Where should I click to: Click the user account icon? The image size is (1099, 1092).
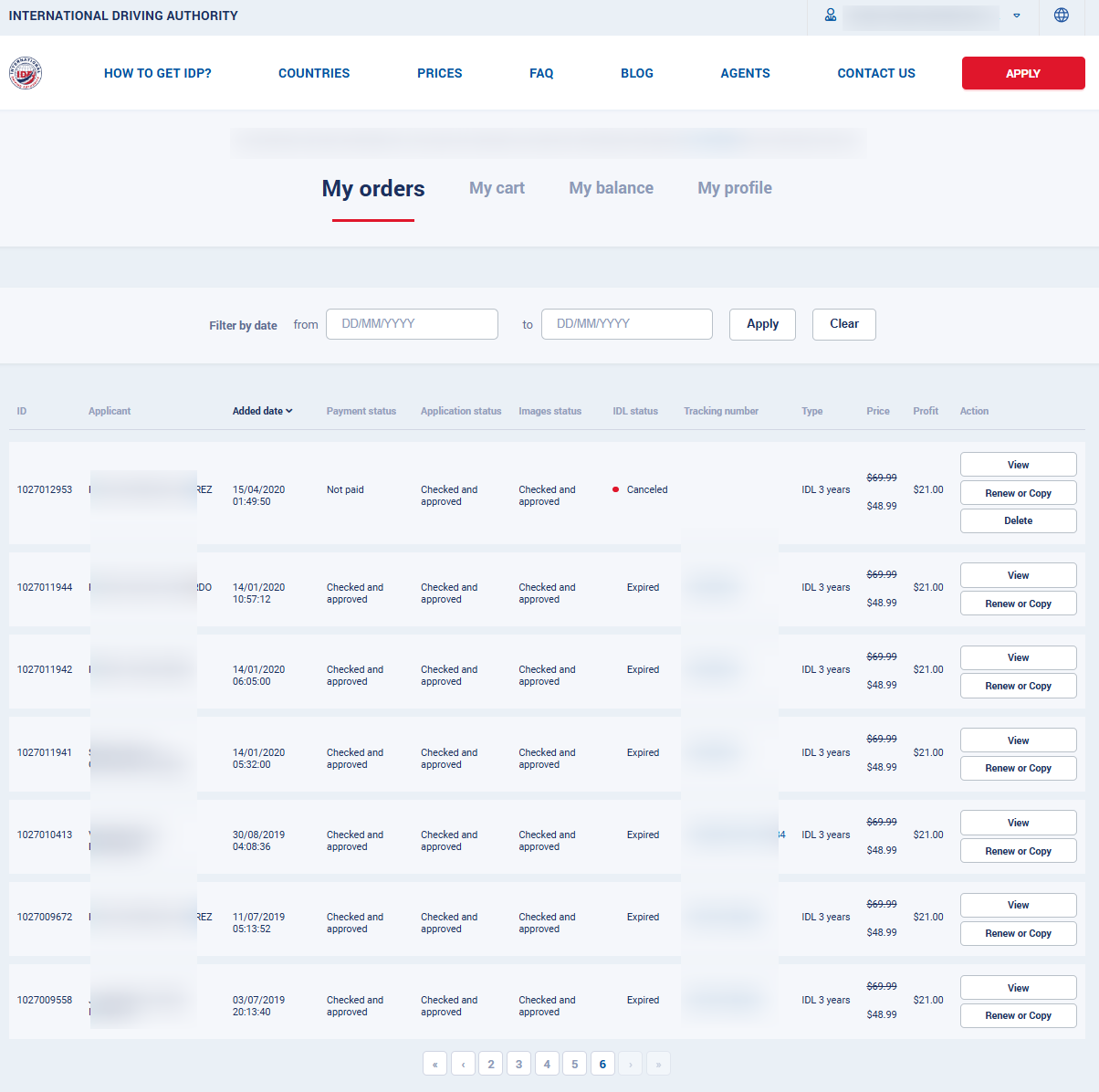point(831,16)
